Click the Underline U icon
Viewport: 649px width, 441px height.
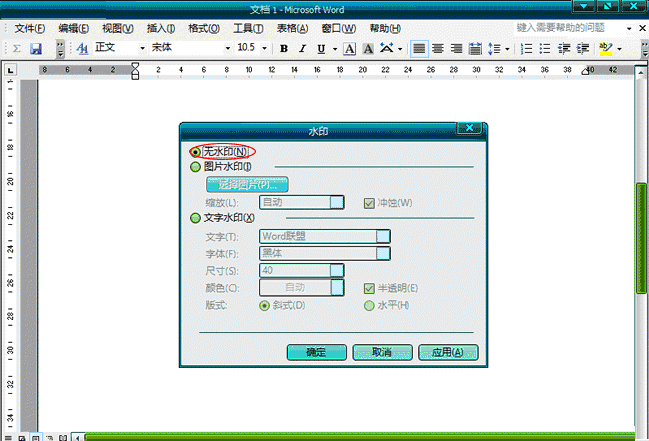[321, 48]
